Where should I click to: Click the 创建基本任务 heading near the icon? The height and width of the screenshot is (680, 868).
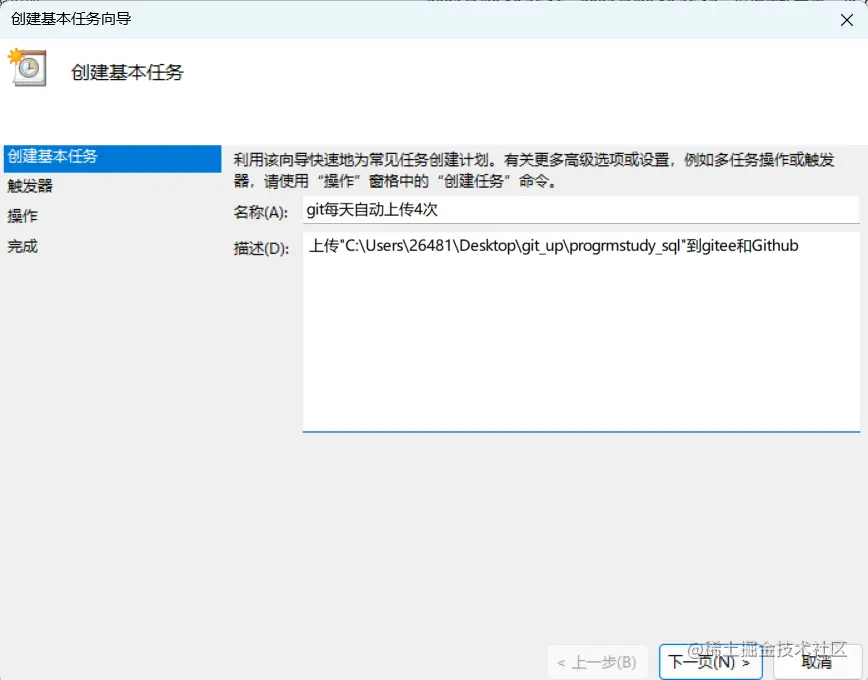pos(128,73)
